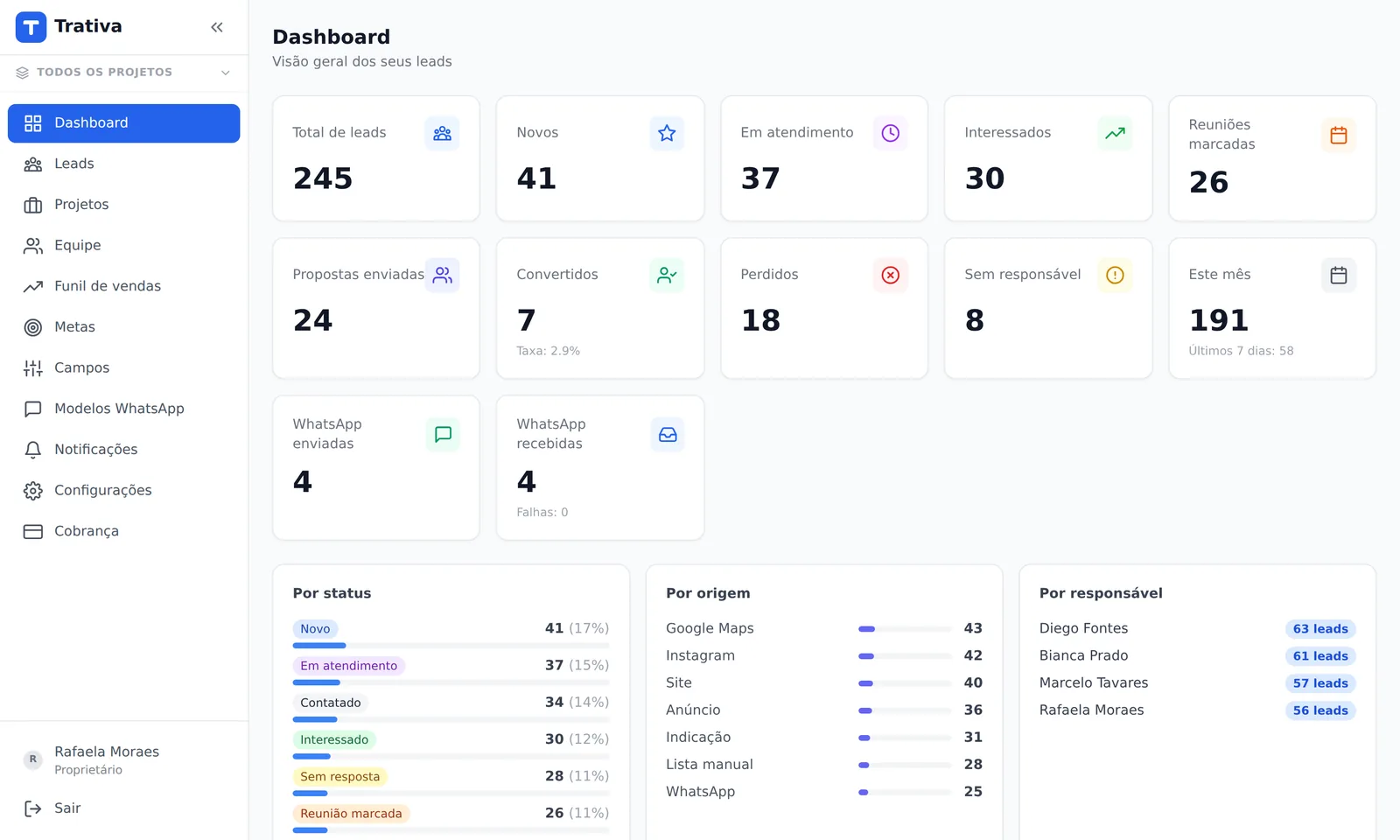This screenshot has width=1400, height=840.
Task: Click Rafaela Moraes avatar in sidebar footer
Action: coord(33,759)
